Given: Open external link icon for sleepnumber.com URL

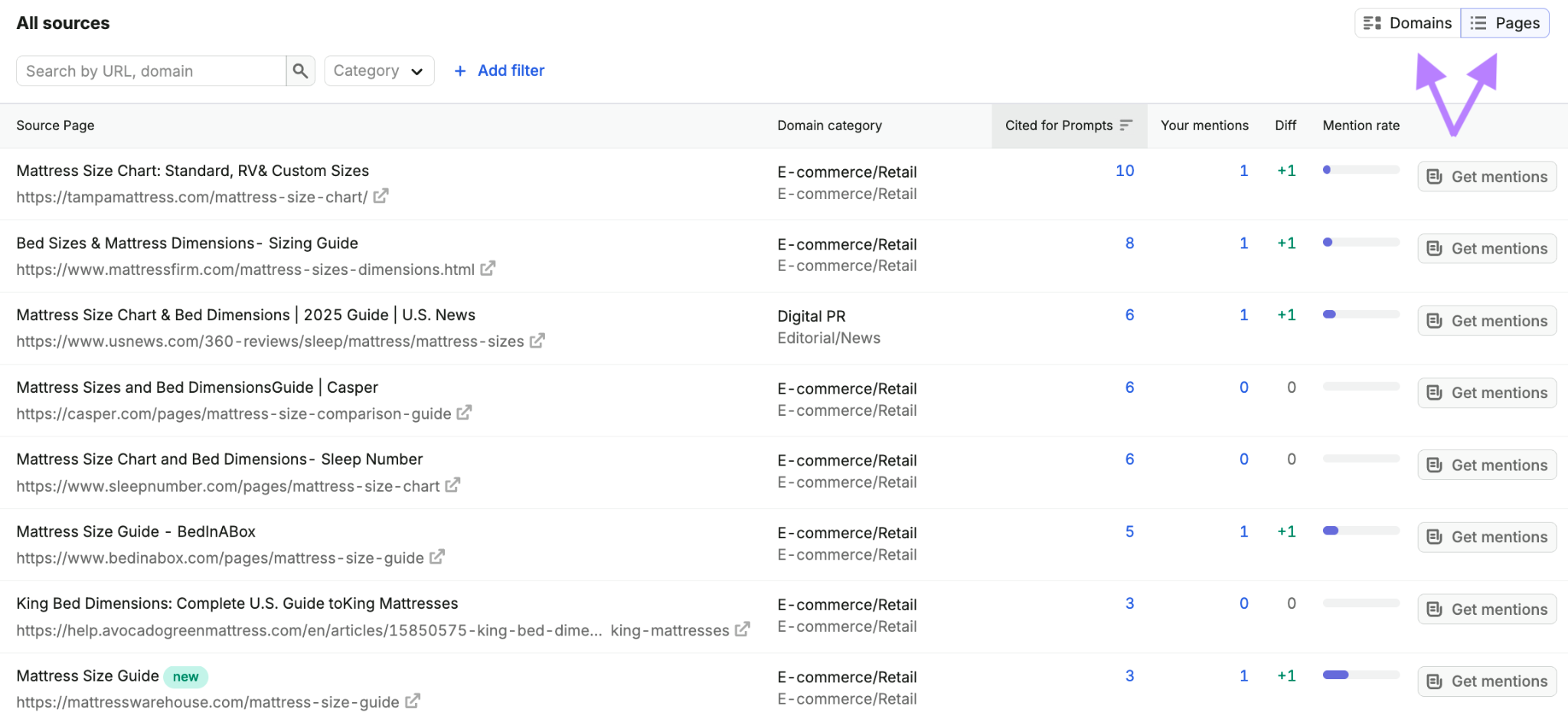Looking at the screenshot, I should [452, 485].
